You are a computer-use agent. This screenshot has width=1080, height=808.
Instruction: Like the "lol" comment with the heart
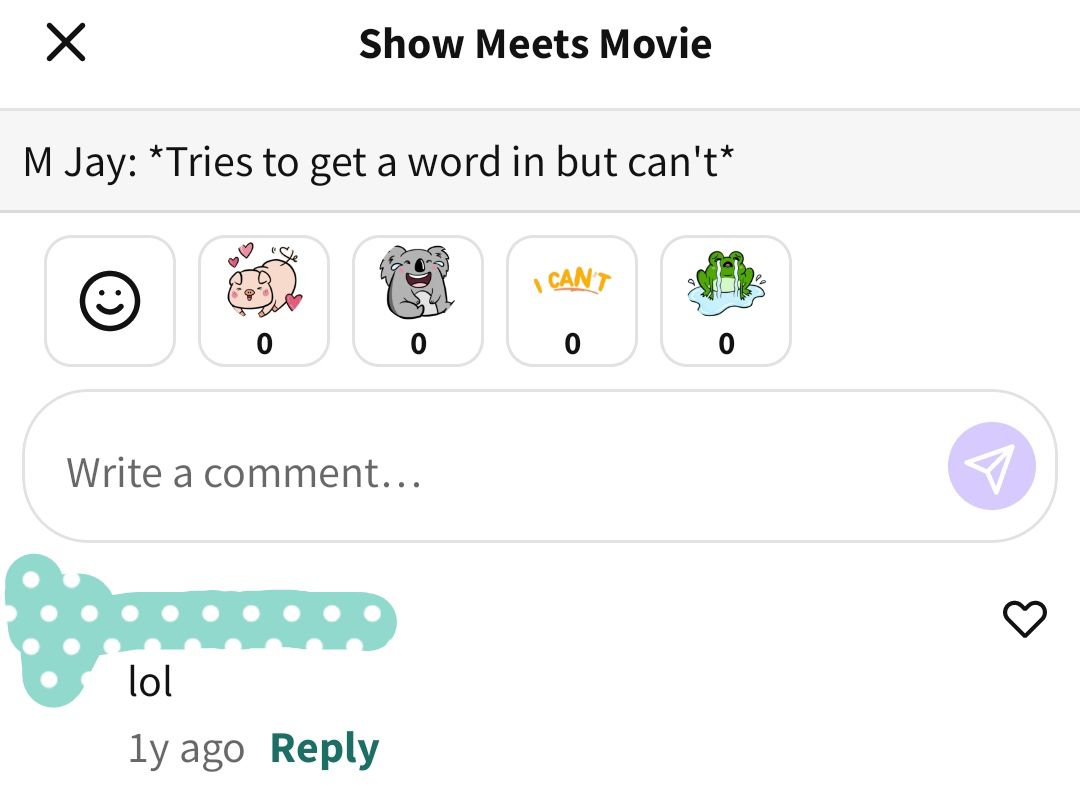(x=1024, y=618)
